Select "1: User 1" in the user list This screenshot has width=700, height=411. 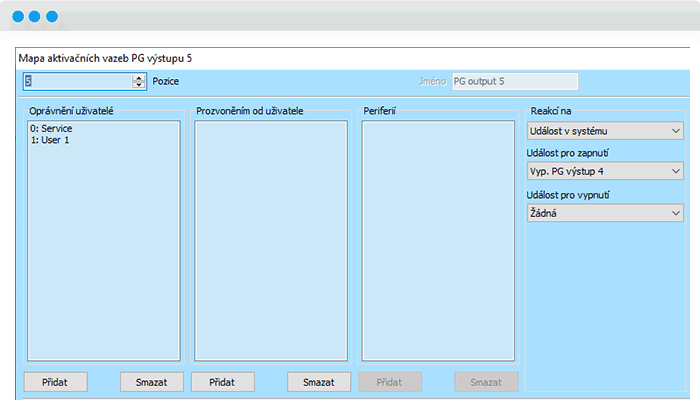pyautogui.click(x=50, y=140)
